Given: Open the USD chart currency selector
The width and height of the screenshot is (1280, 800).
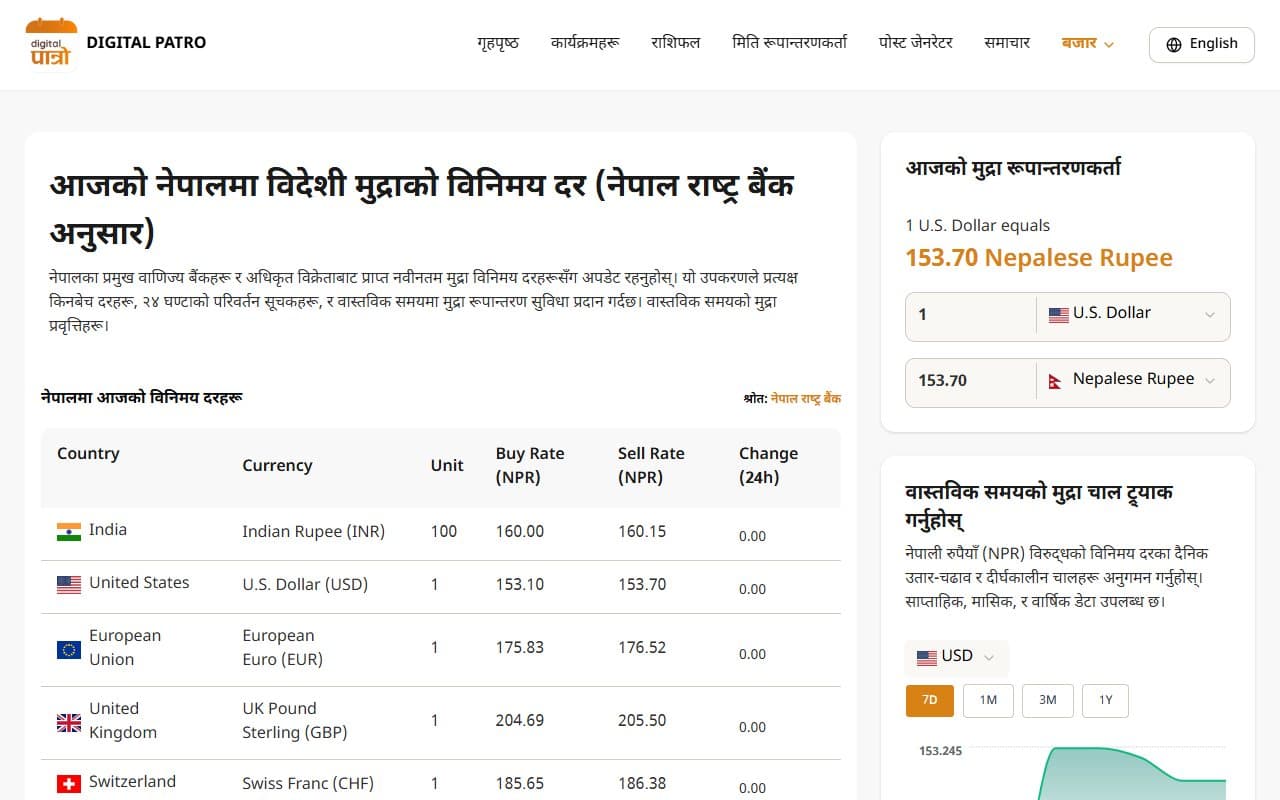Looking at the screenshot, I should (957, 657).
